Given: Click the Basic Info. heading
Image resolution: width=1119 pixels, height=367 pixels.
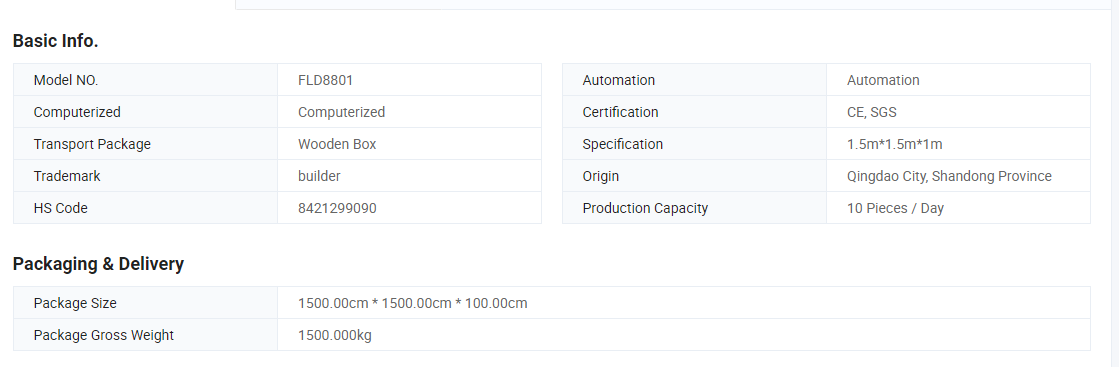Looking at the screenshot, I should click(56, 41).
